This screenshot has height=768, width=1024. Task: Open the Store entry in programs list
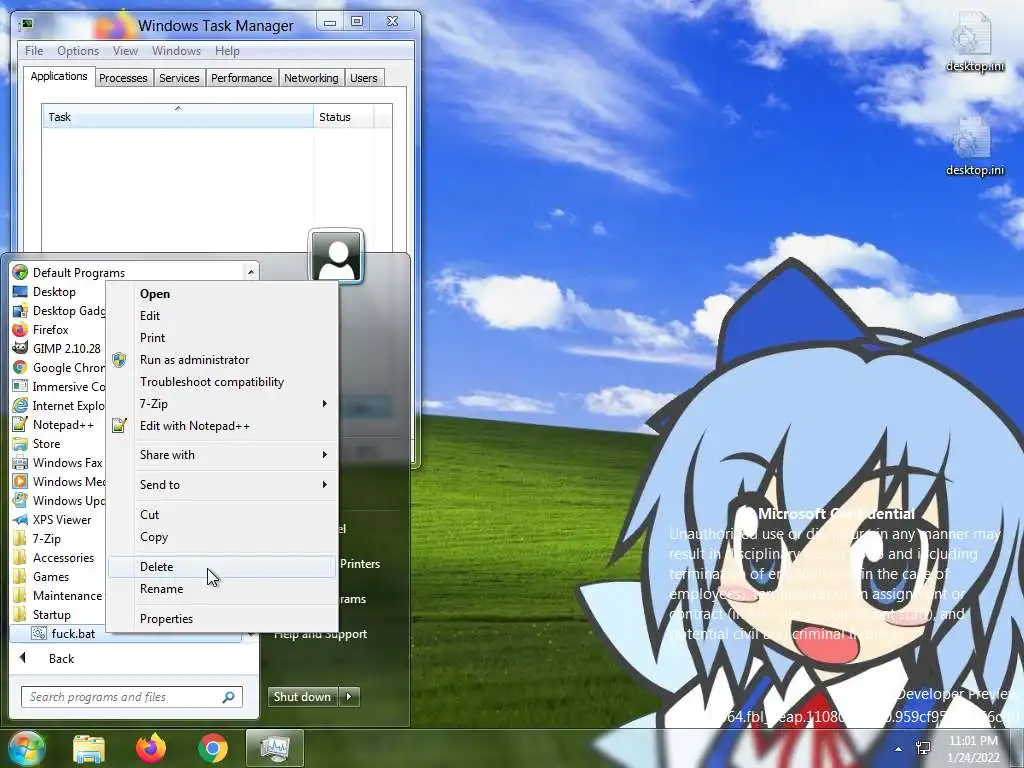click(x=37, y=443)
